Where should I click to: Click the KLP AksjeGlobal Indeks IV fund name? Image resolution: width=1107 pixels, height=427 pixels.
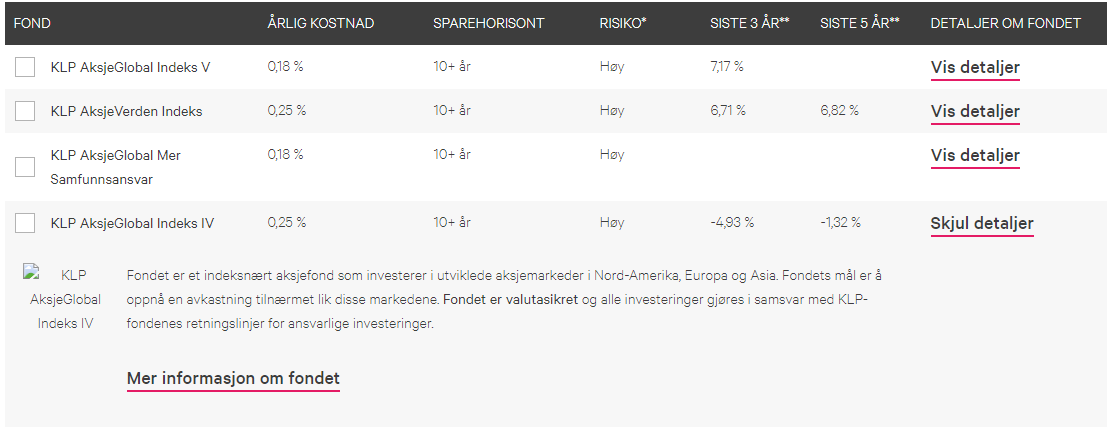[133, 224]
